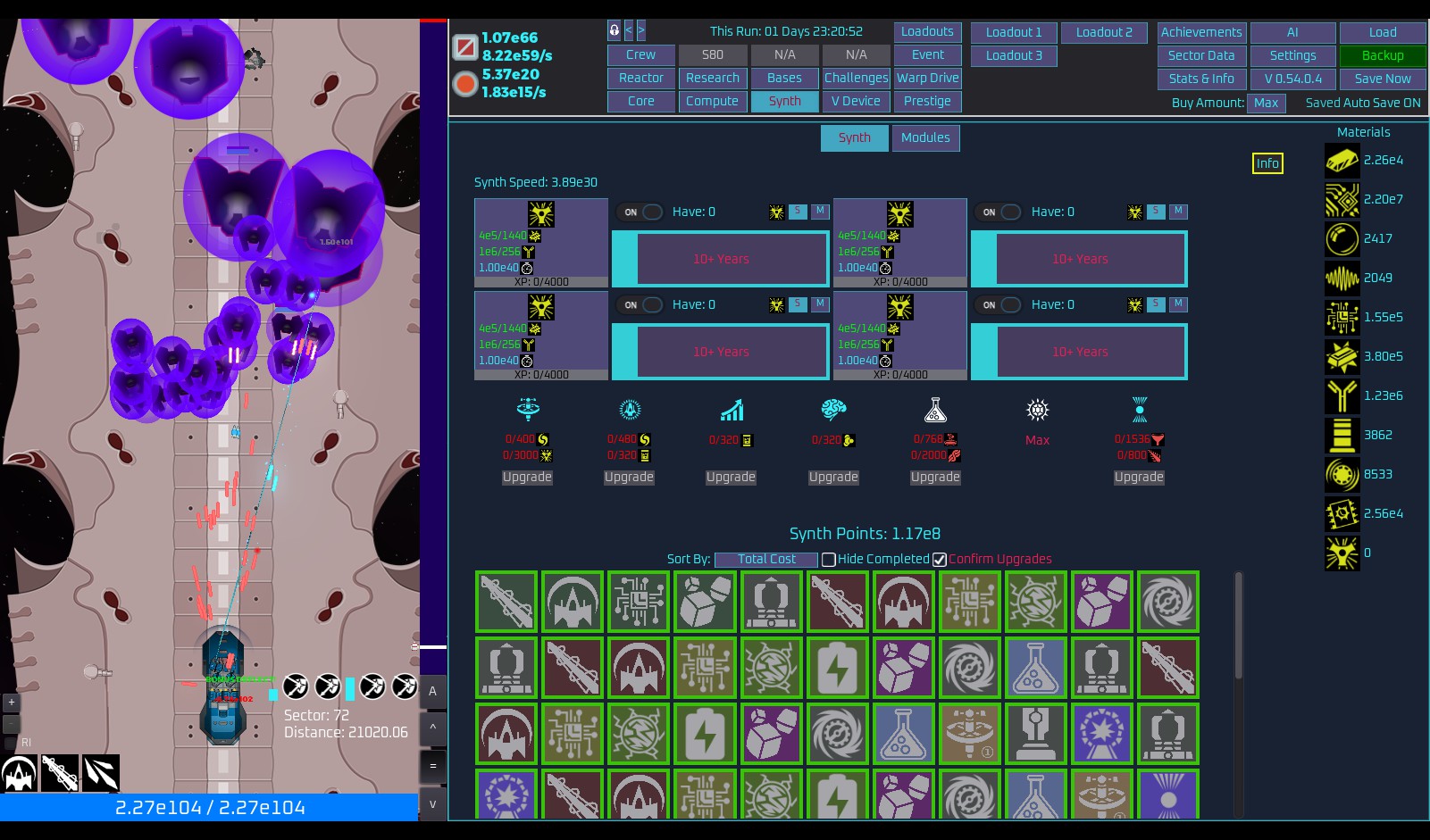1430x840 pixels.
Task: Click the lightning bolt tile in the synth grid
Action: coord(838,667)
